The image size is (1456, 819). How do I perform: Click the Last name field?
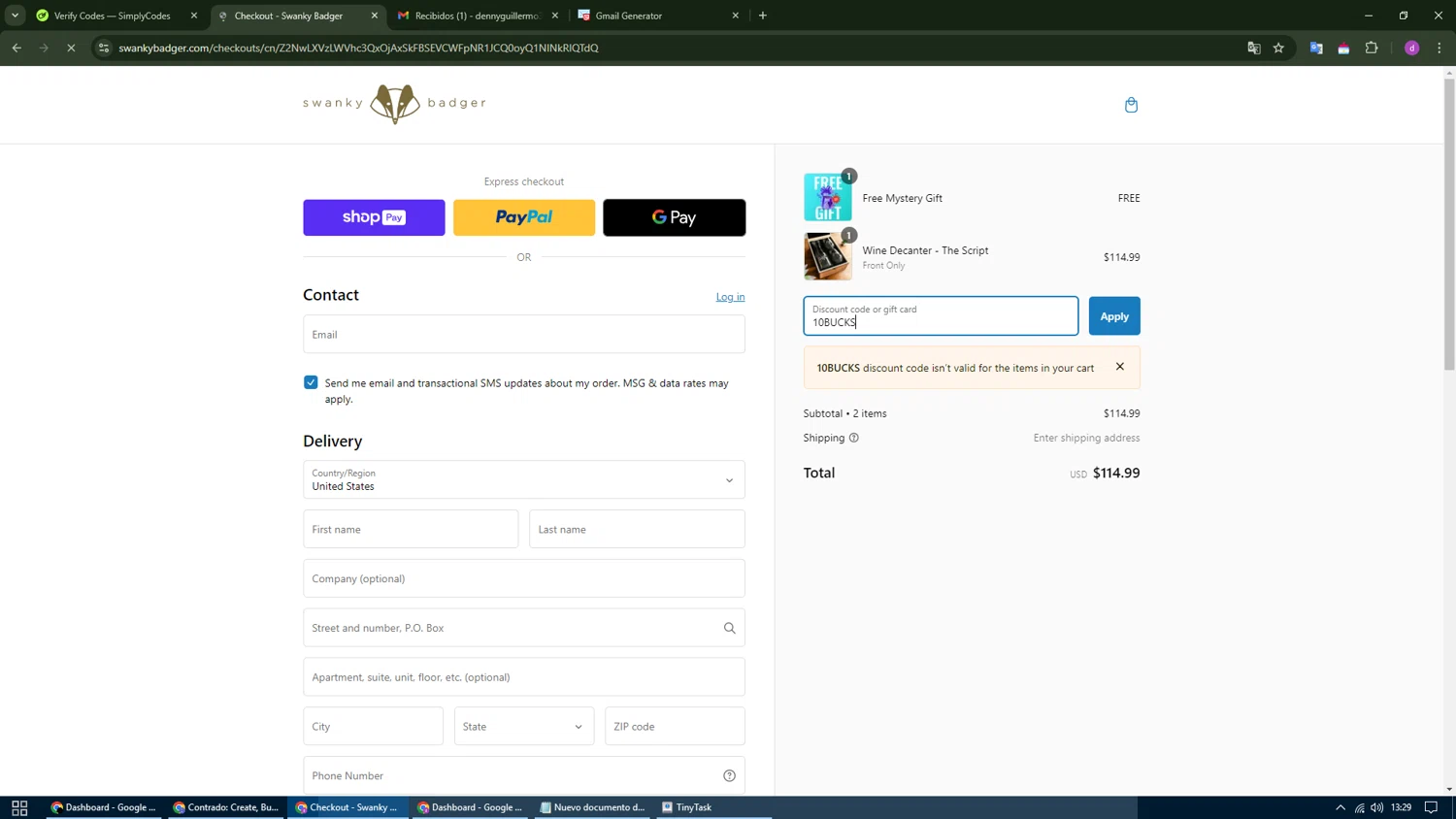coord(637,529)
